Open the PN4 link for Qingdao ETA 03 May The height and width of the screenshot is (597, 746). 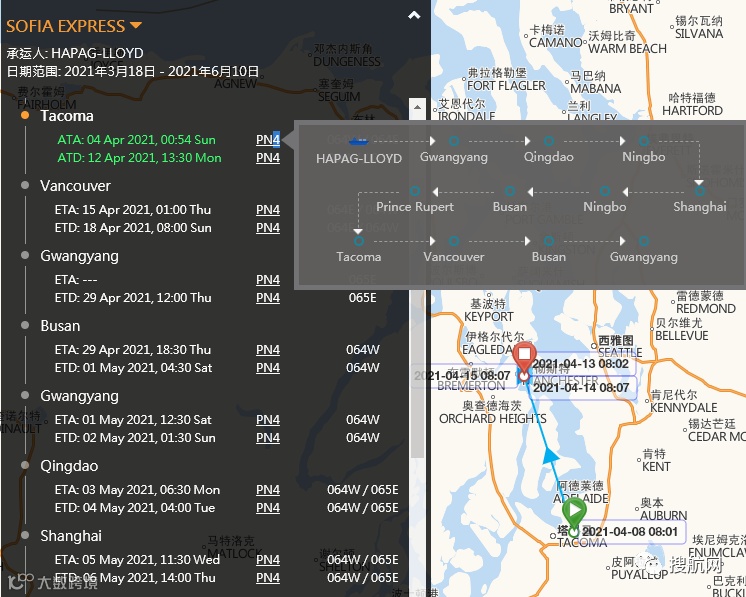coord(268,489)
